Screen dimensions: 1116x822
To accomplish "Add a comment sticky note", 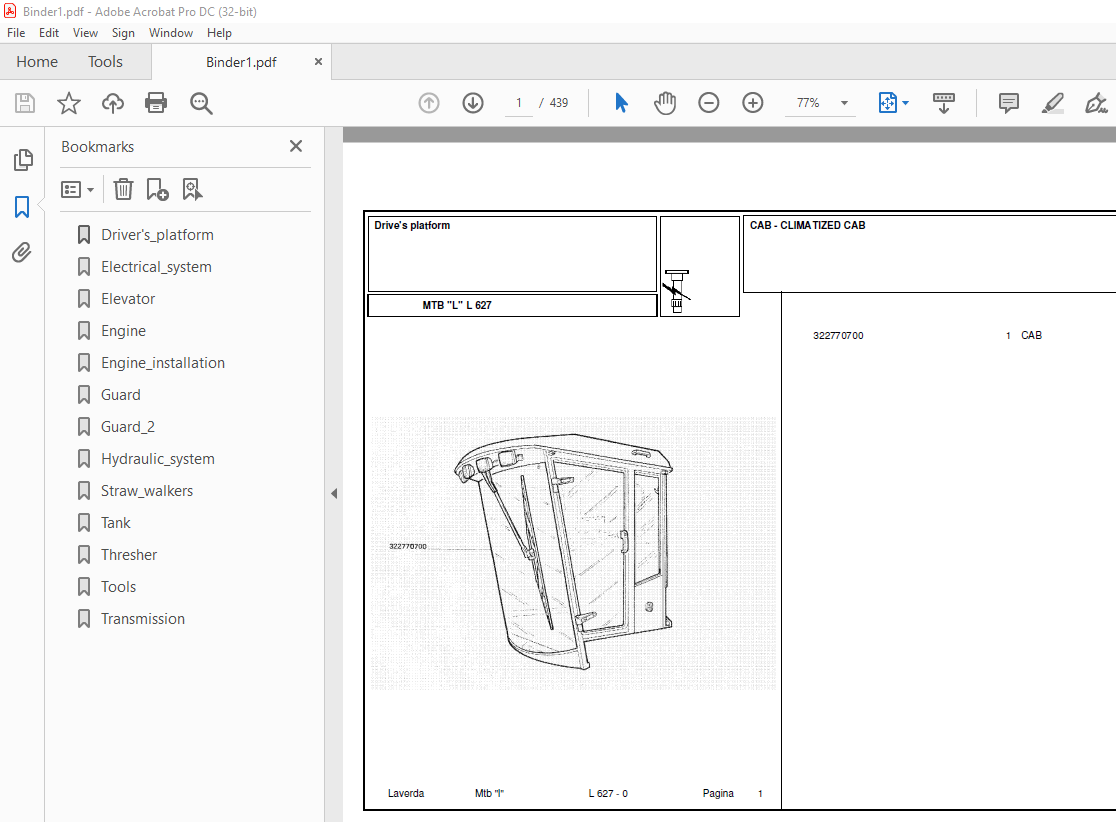I will (1009, 103).
